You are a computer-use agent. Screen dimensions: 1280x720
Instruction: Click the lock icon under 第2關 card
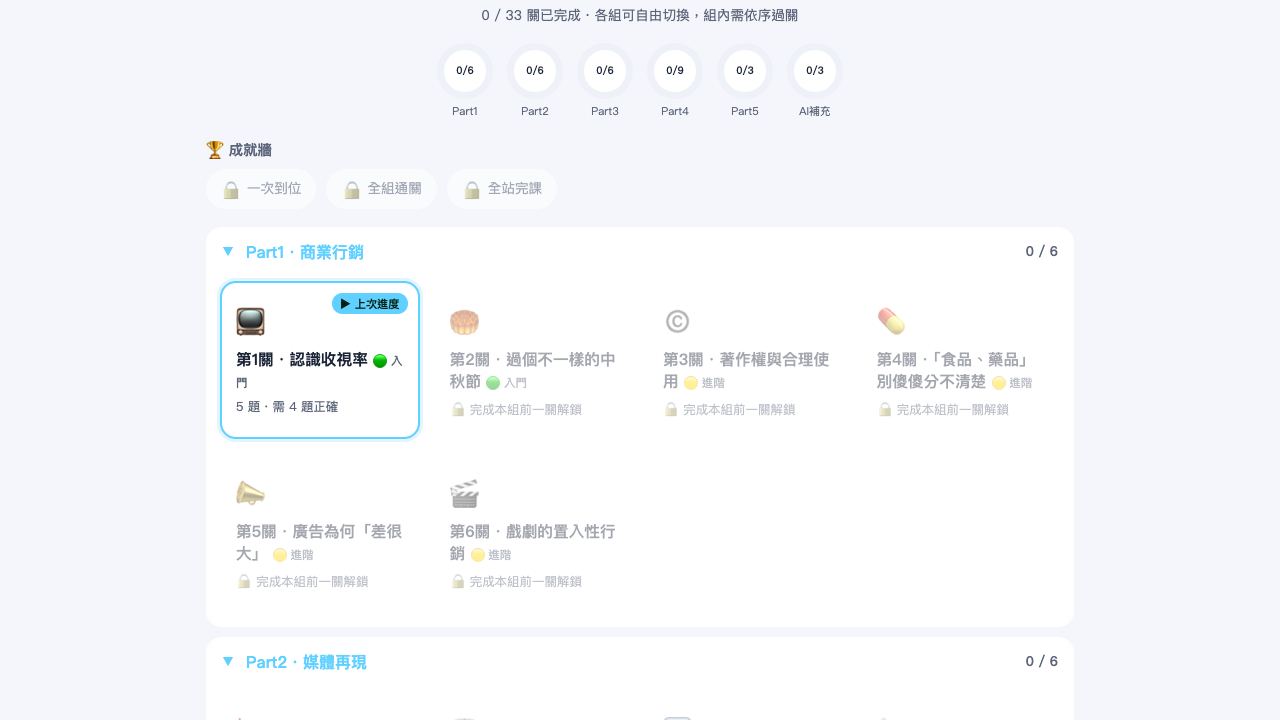click(x=457, y=409)
